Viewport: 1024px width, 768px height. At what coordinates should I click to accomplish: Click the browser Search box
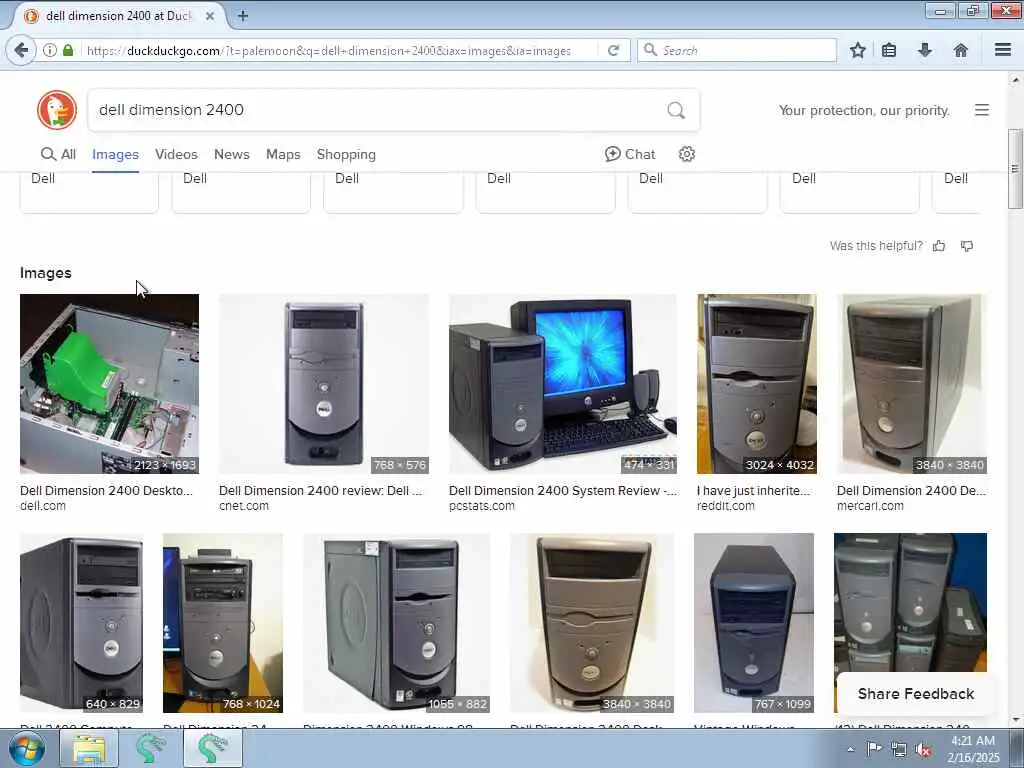point(737,50)
